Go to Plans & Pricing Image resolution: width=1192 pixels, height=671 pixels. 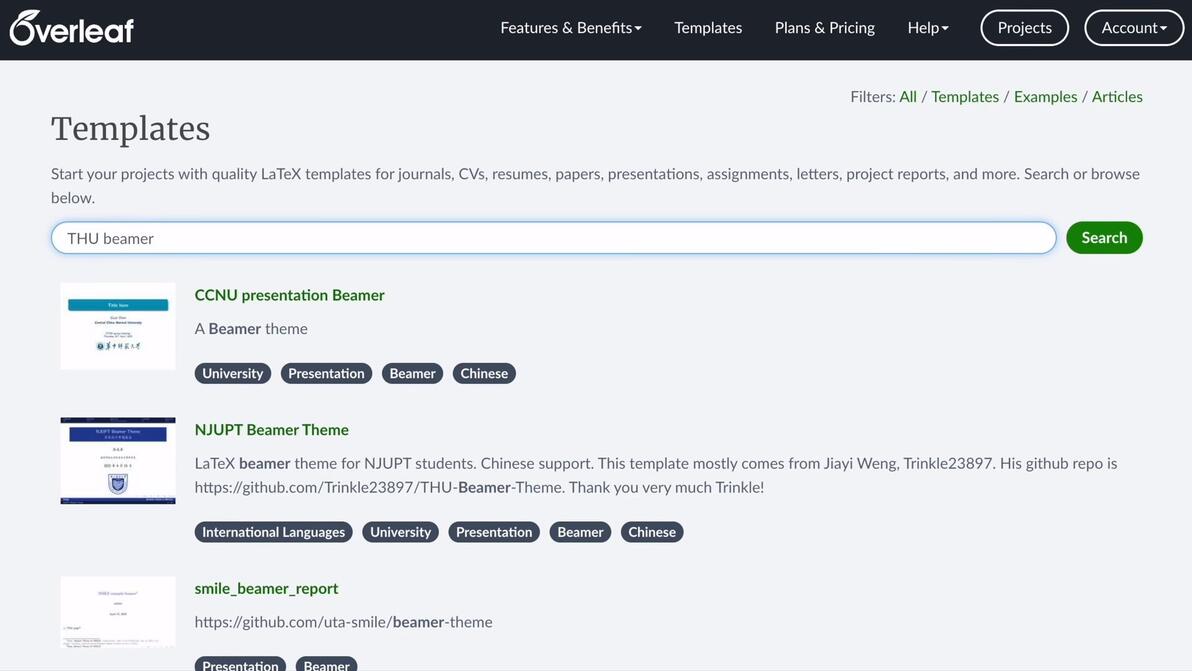824,28
